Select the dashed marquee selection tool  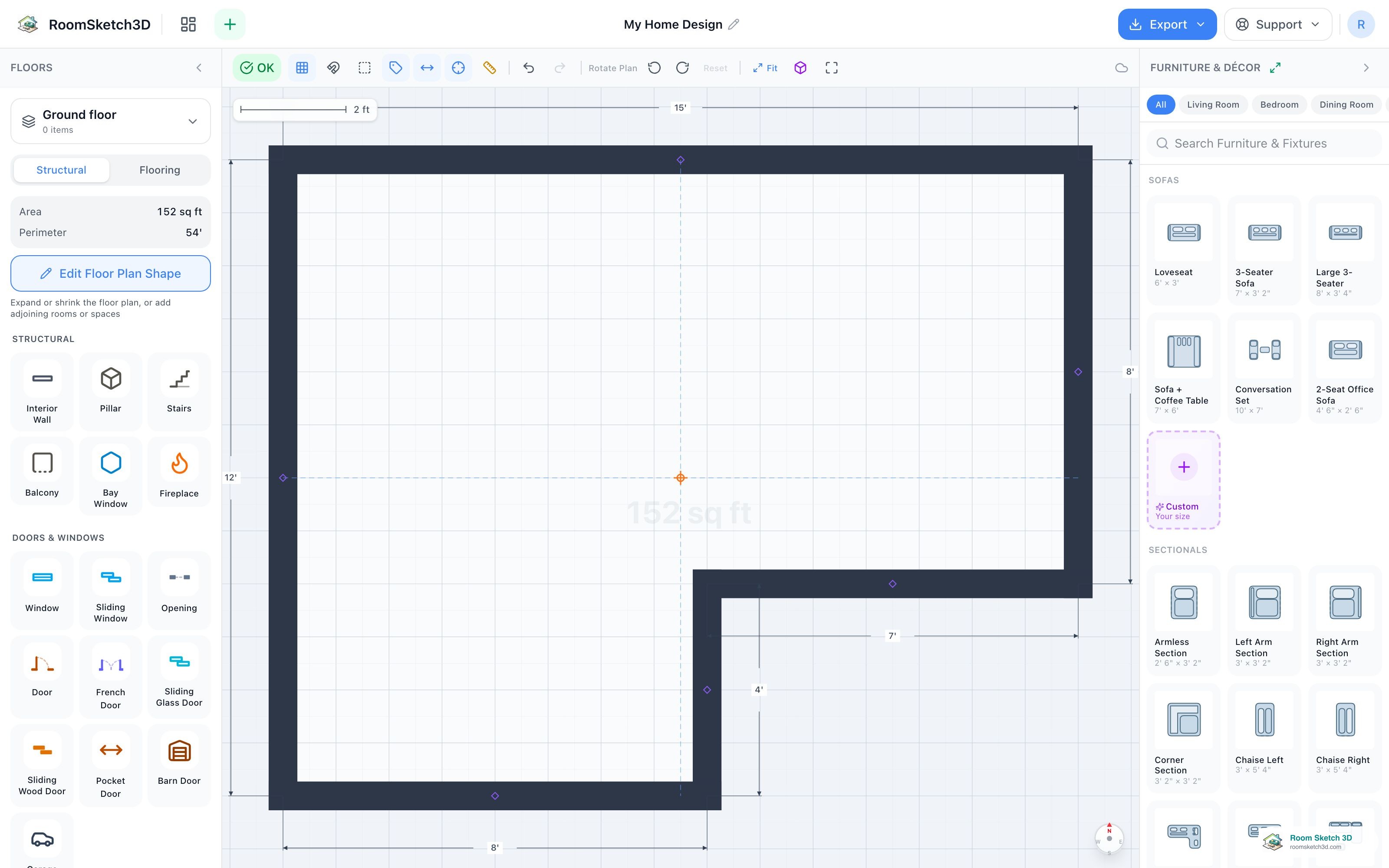365,68
